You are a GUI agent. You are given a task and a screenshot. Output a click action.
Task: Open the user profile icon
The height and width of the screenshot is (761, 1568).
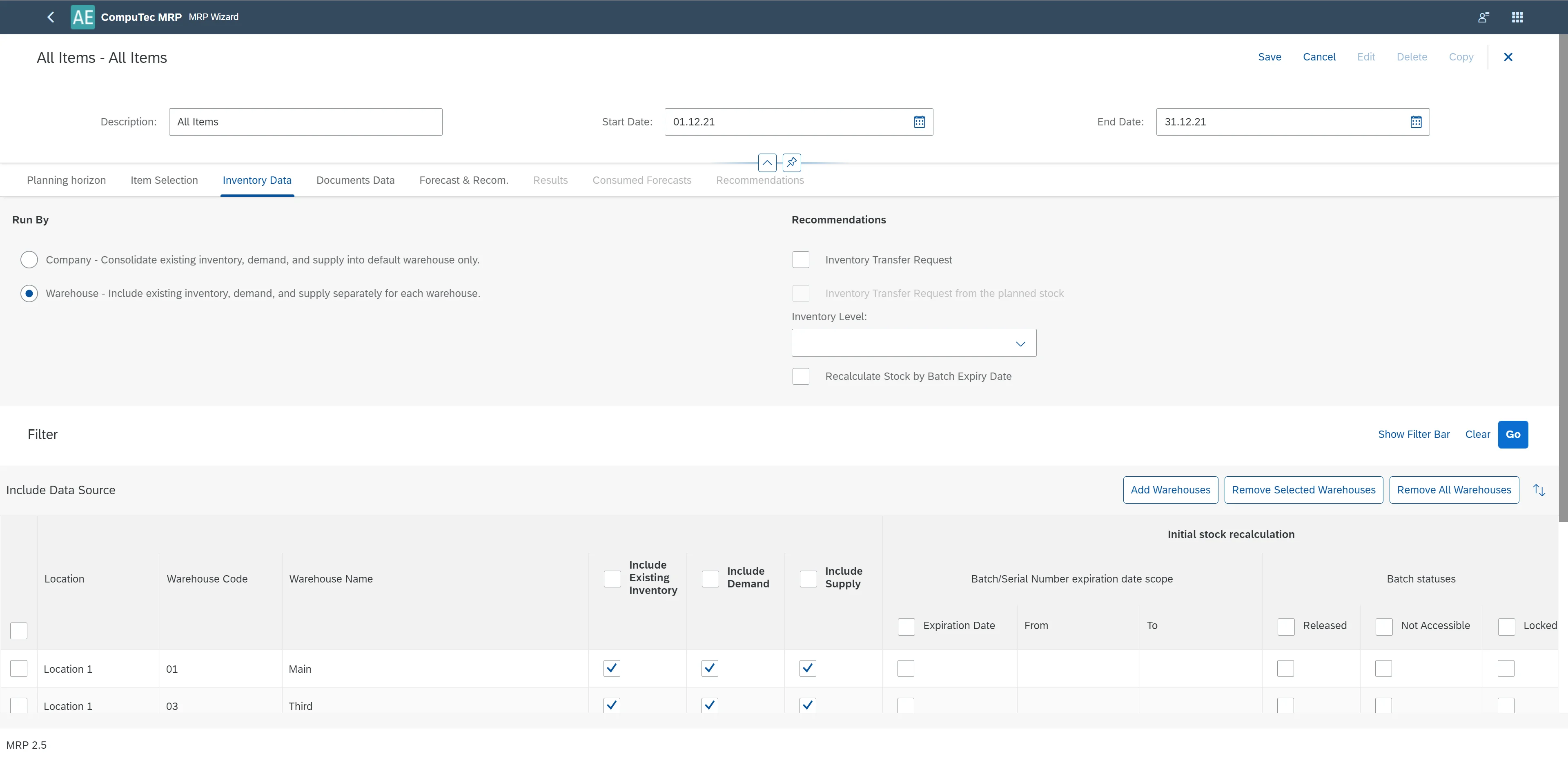coord(1483,17)
